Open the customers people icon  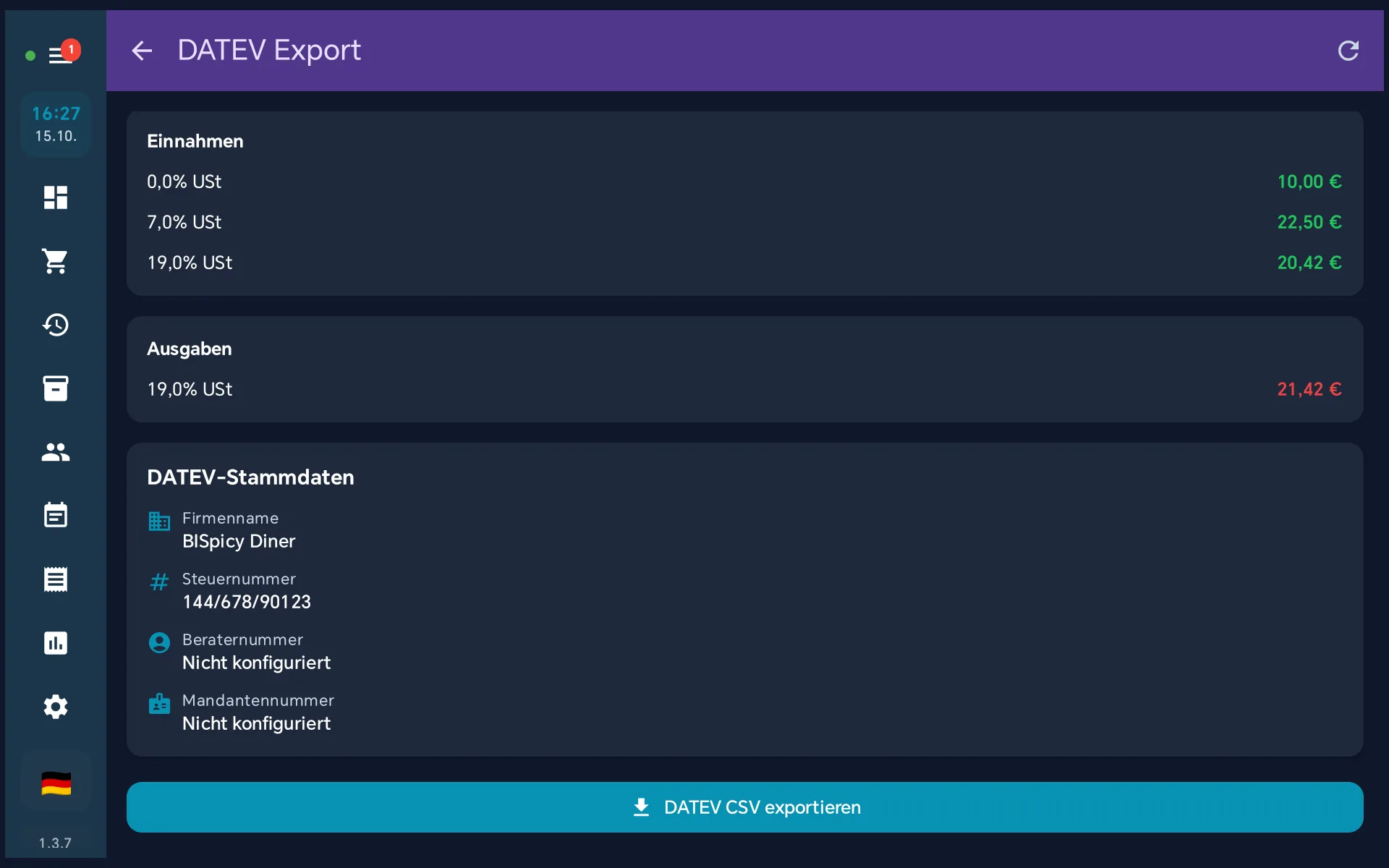point(56,452)
